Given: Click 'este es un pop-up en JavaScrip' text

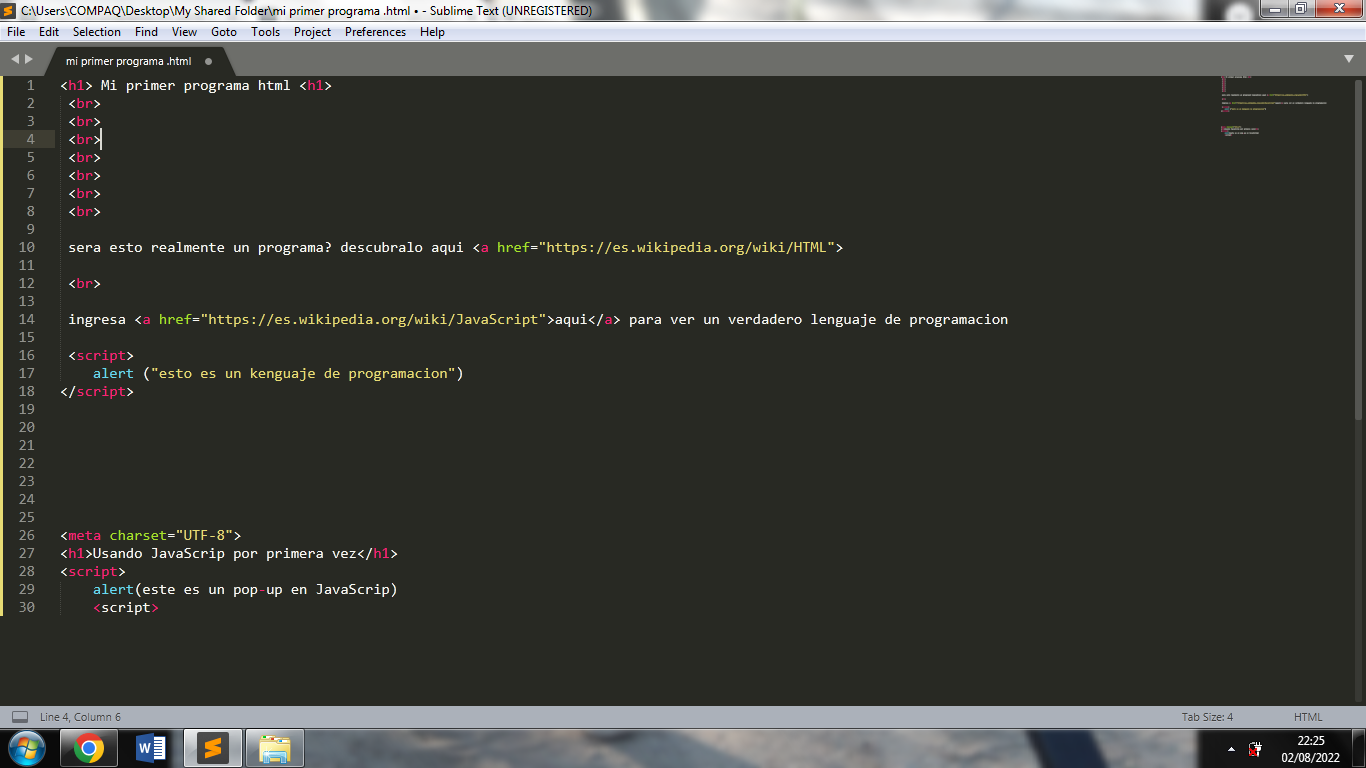Looking at the screenshot, I should click(266, 589).
